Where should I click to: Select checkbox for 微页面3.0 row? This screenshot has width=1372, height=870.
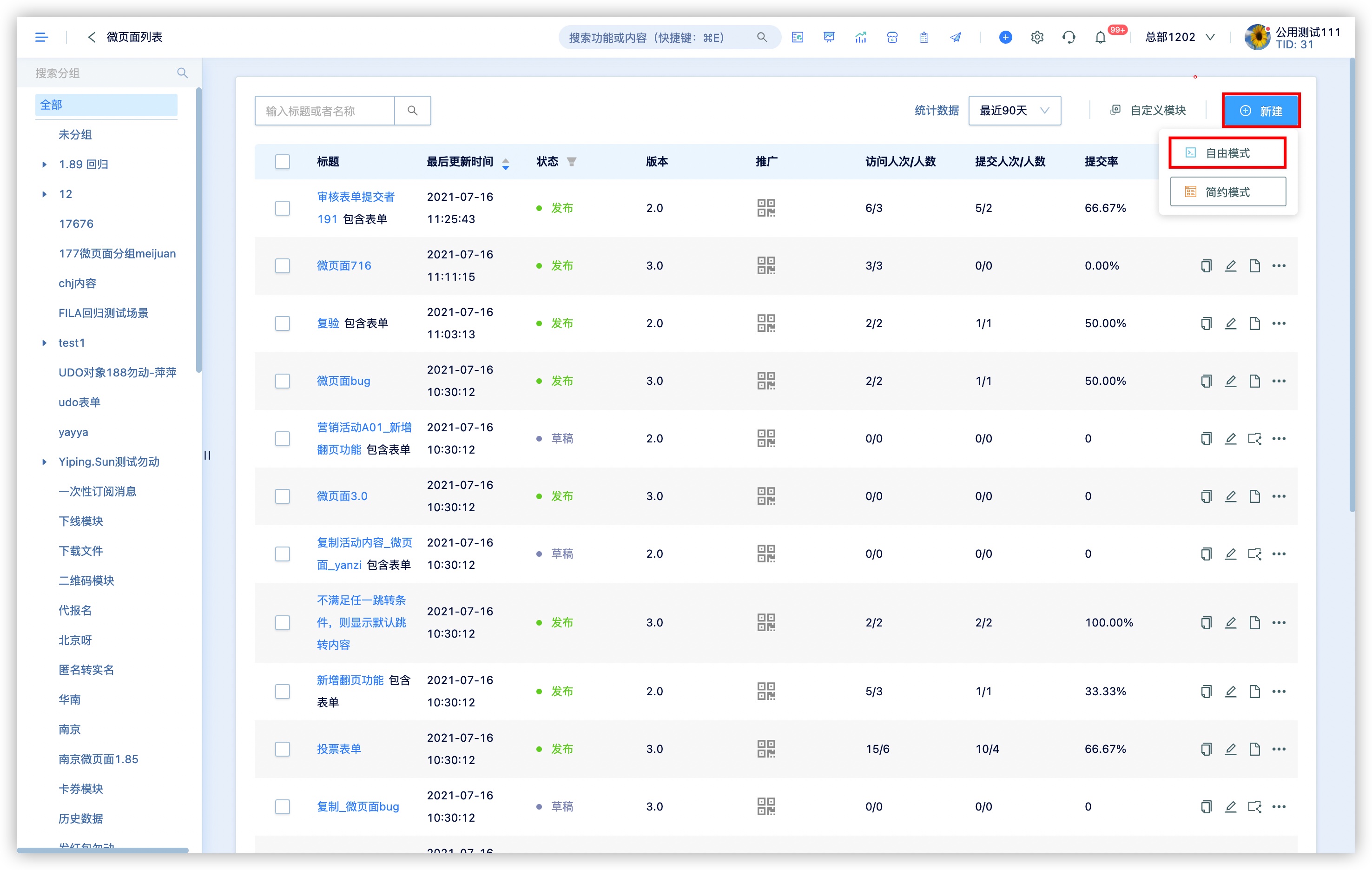(x=282, y=496)
